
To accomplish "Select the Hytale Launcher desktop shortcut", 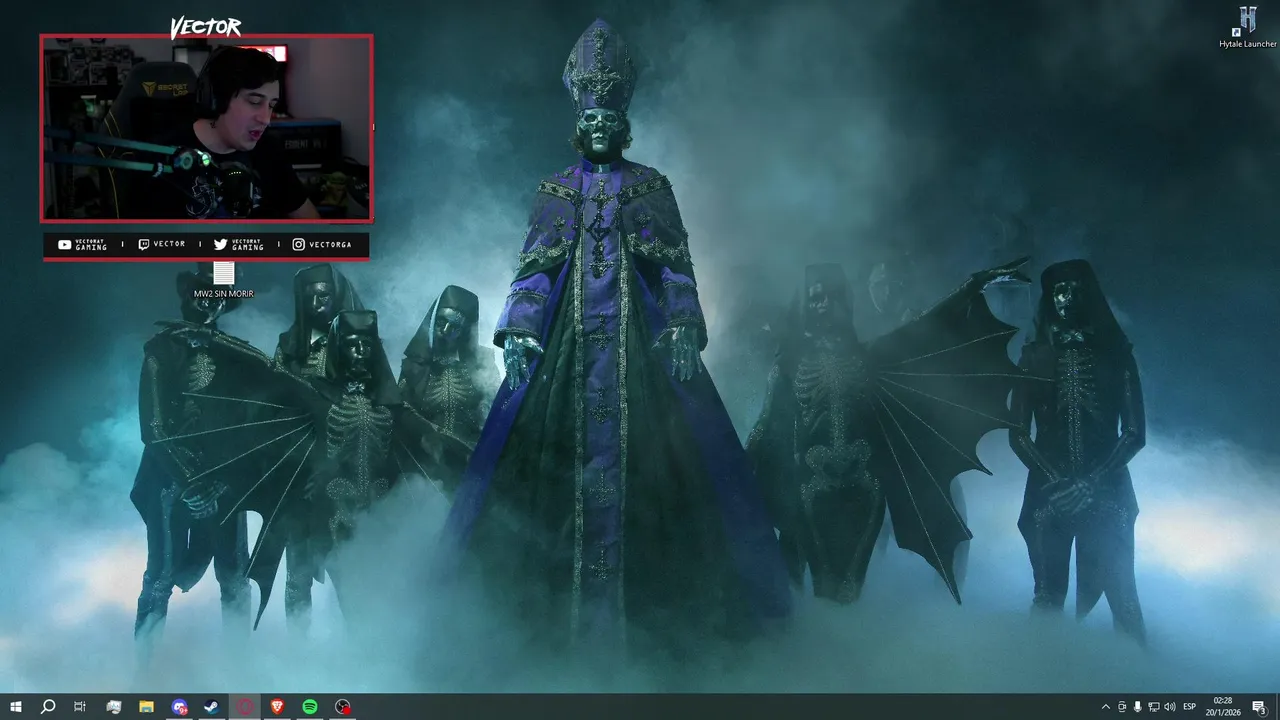I will tap(1247, 27).
